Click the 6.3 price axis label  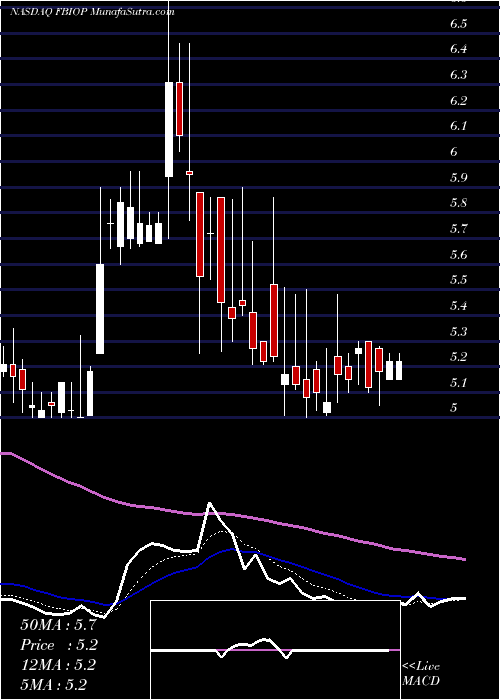click(x=459, y=75)
